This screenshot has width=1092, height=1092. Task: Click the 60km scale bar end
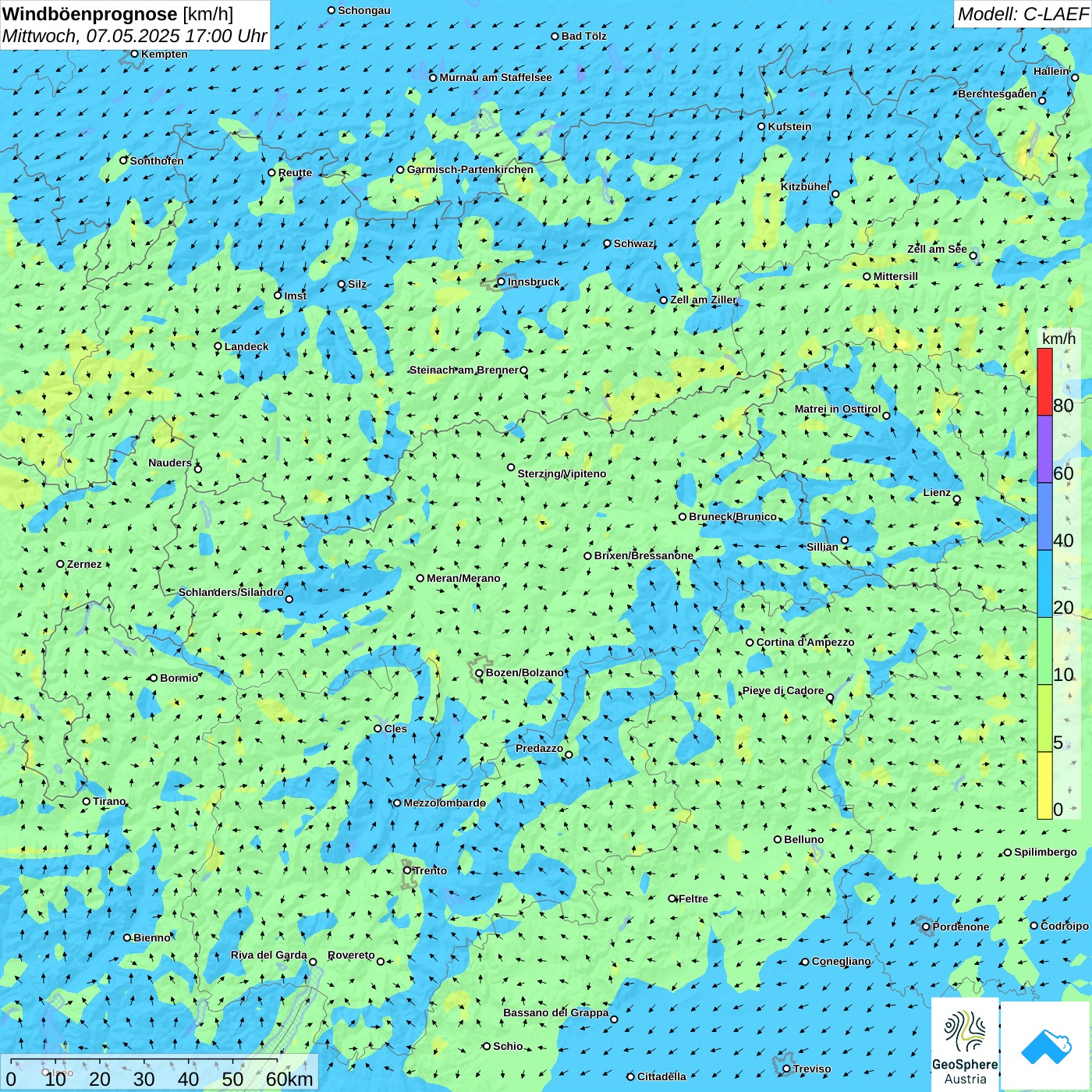coord(289,1079)
